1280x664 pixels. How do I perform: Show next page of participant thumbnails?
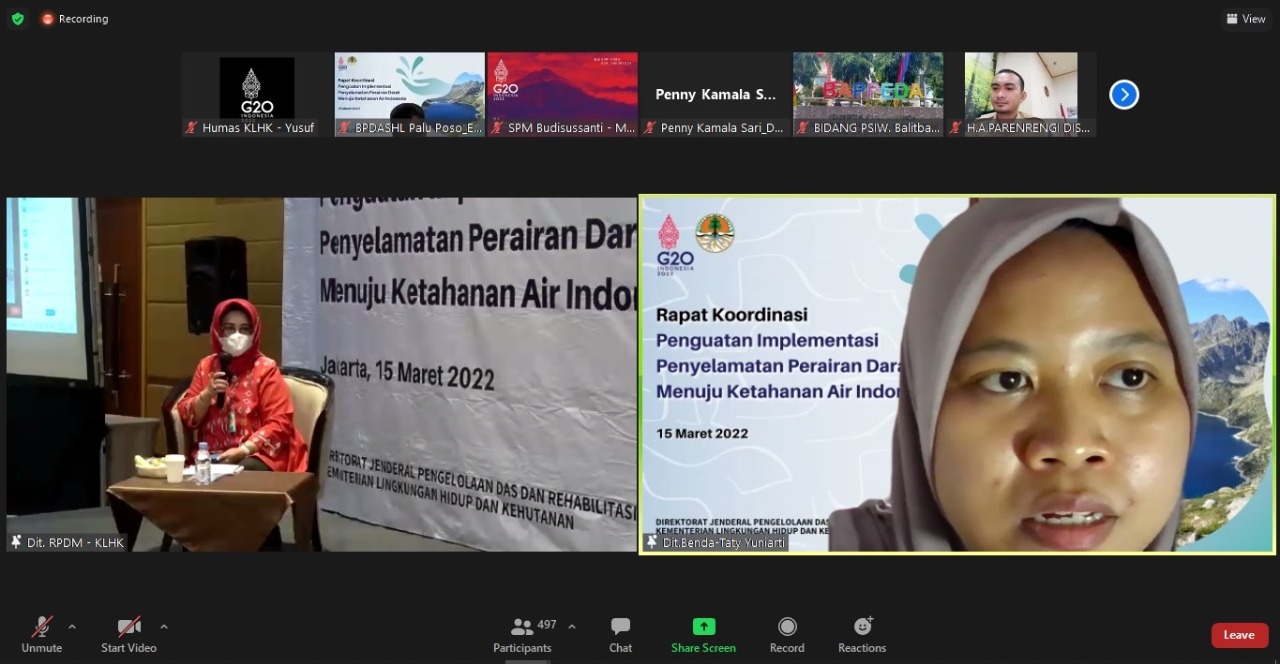[1124, 94]
